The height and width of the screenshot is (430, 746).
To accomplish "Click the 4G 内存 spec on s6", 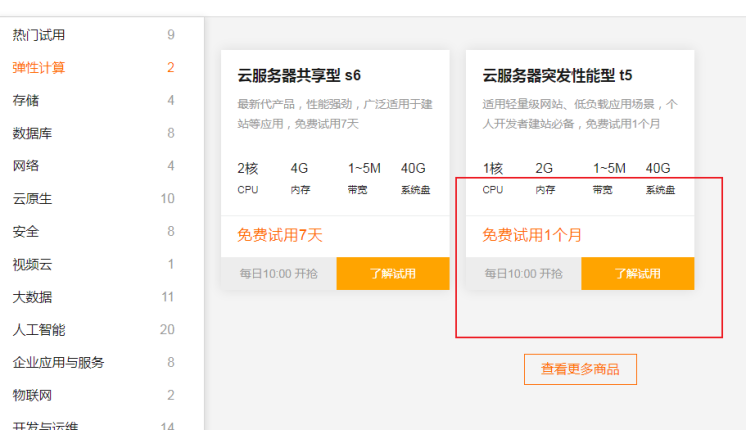I will point(300,178).
